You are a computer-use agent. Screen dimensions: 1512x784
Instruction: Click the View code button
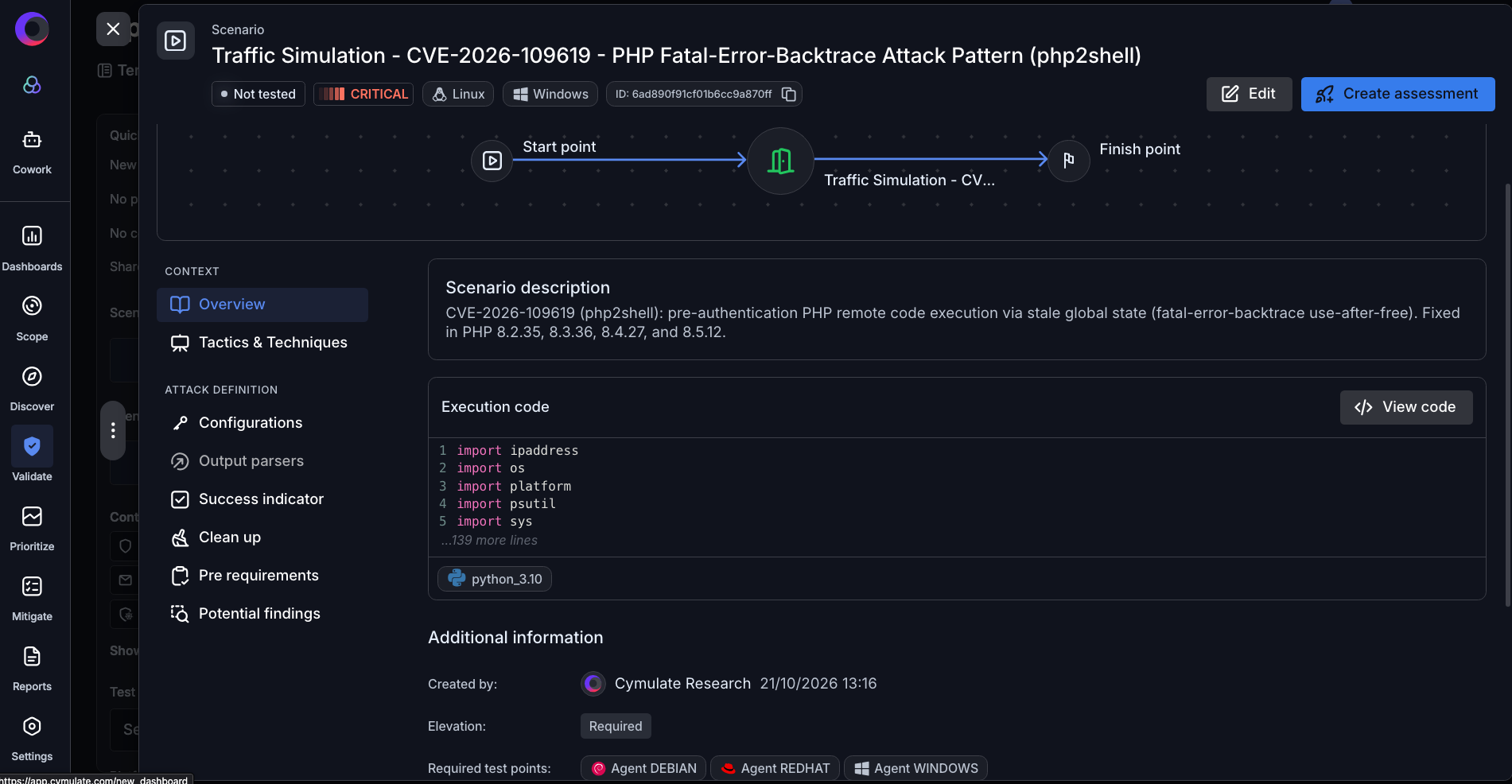click(x=1405, y=407)
